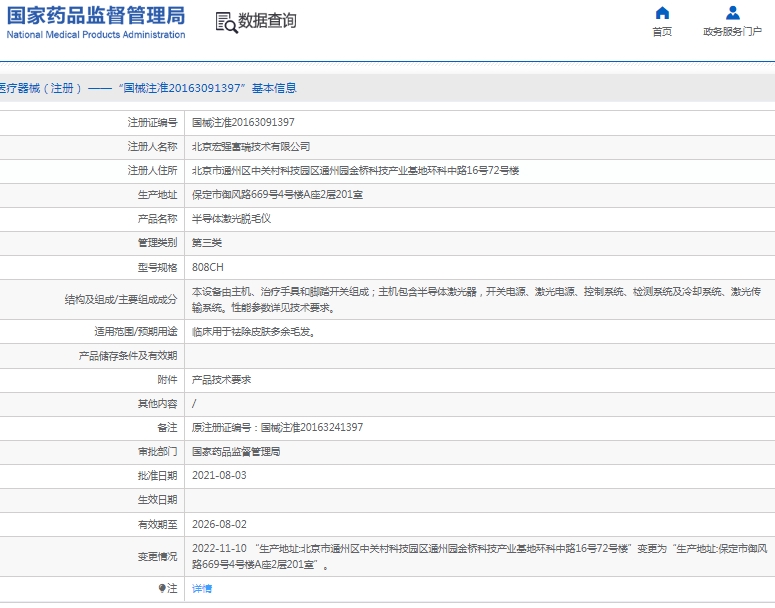Select remark 原注册证编号：国械注准20163241397

(x=277, y=427)
